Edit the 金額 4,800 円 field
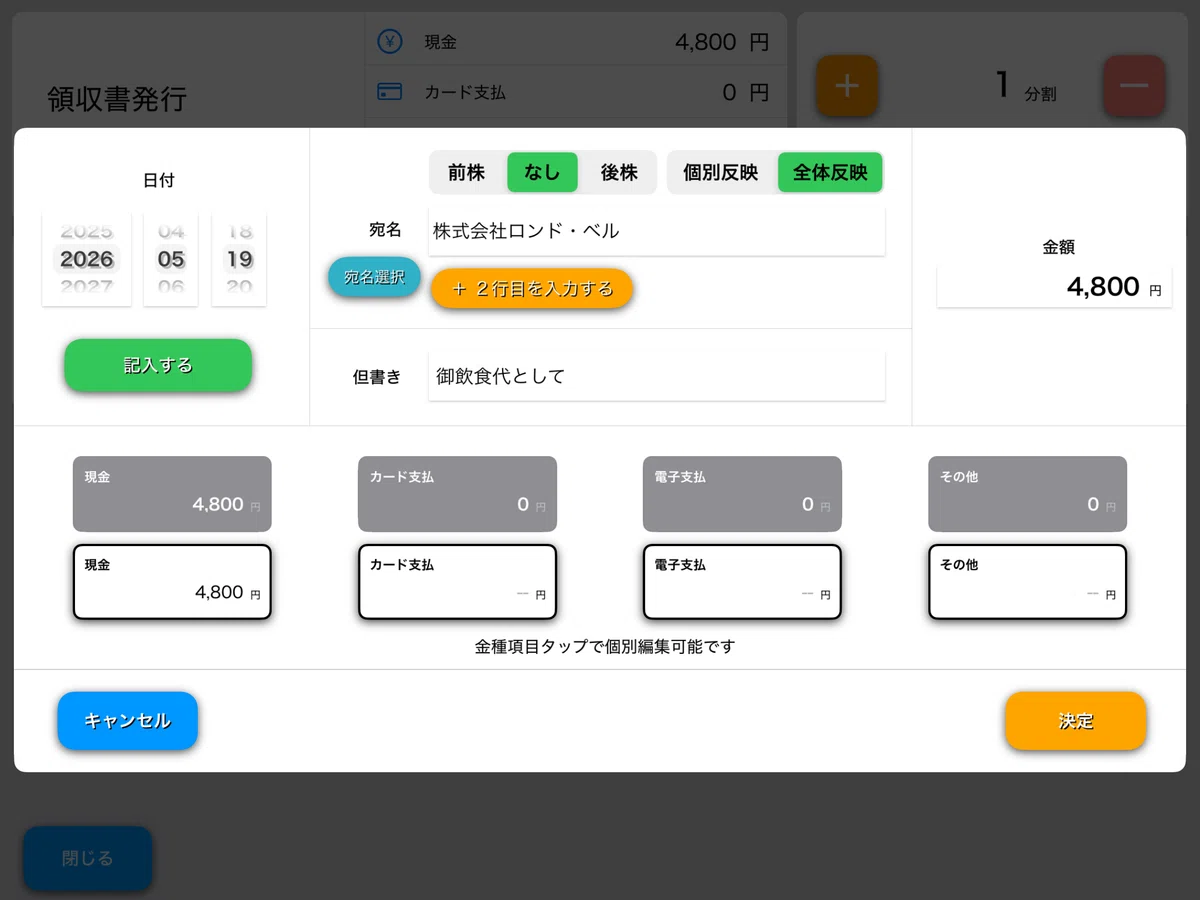Image resolution: width=1200 pixels, height=900 pixels. [1054, 287]
